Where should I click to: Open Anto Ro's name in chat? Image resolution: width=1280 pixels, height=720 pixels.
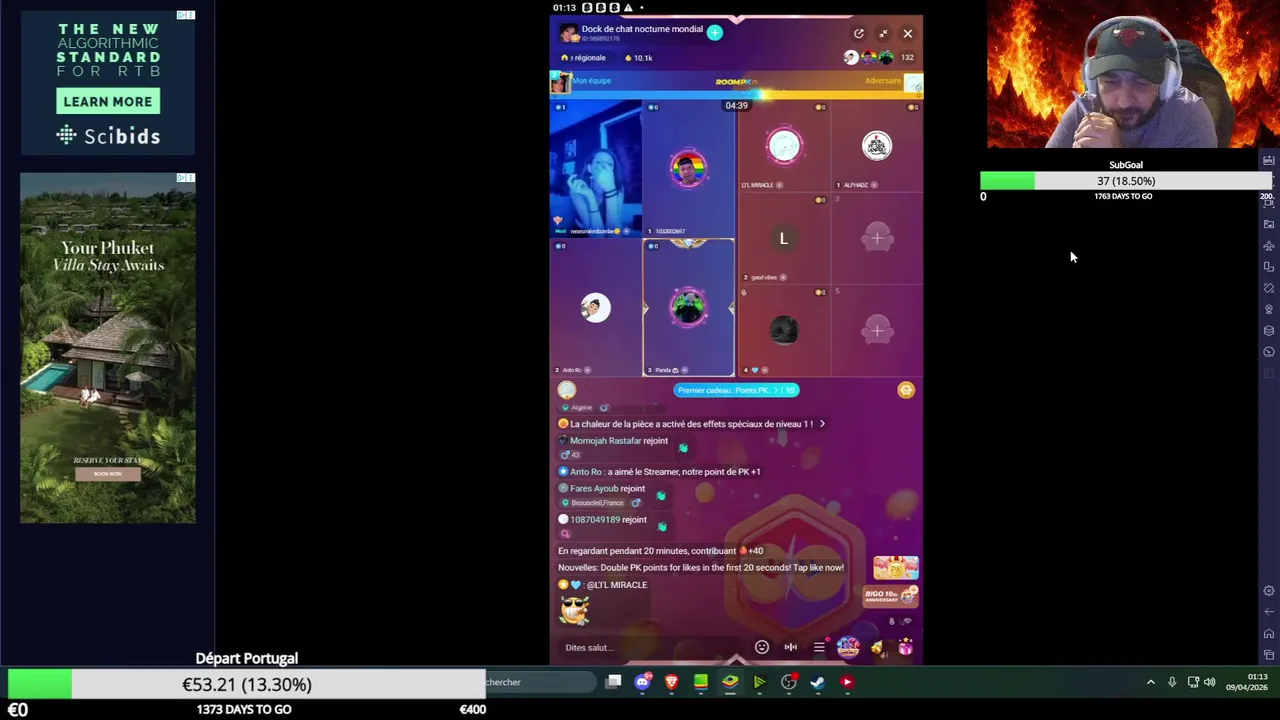pos(586,472)
